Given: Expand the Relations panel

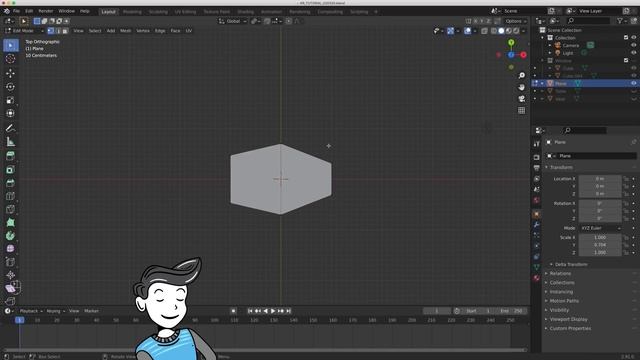Looking at the screenshot, I should coord(560,273).
